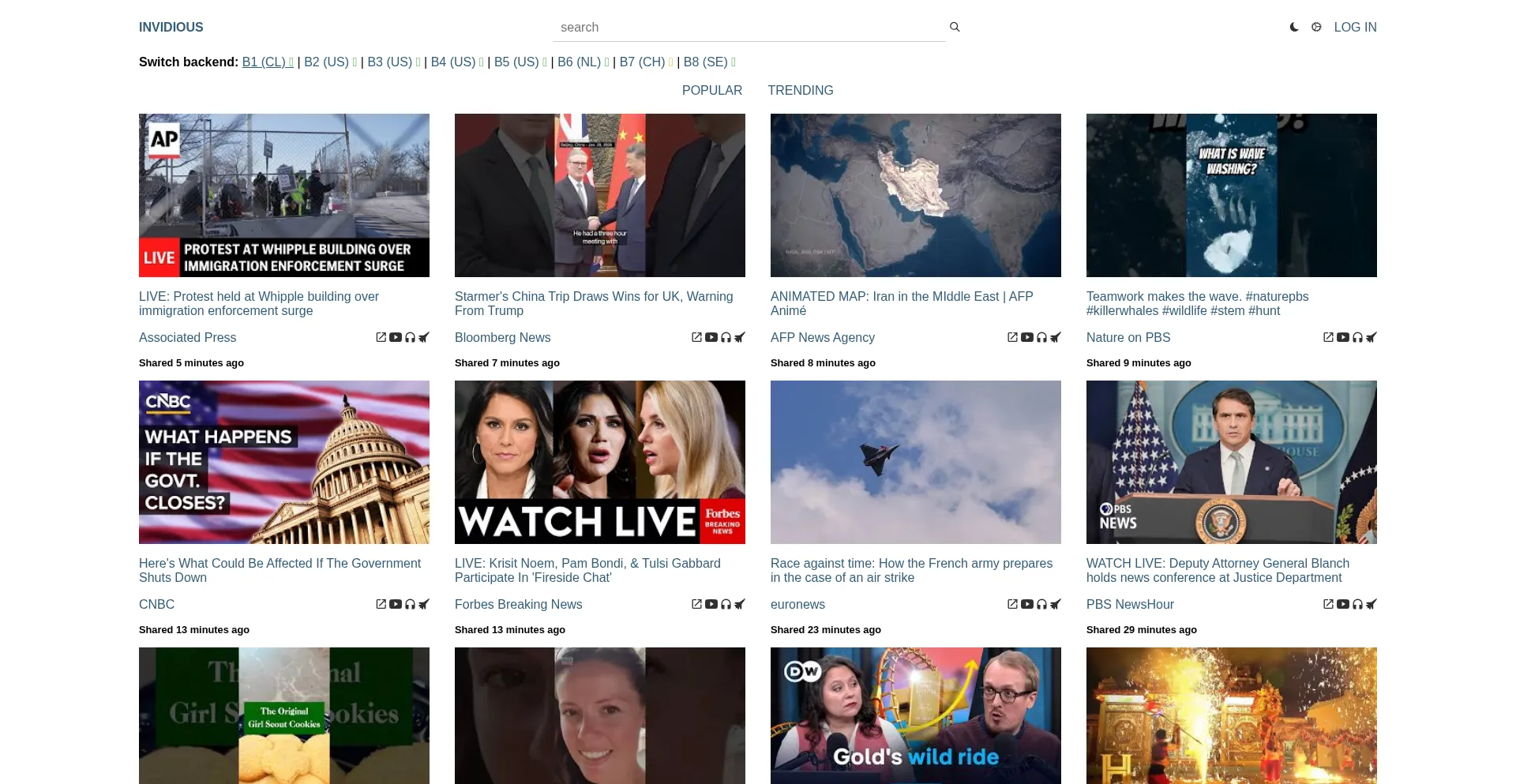The height and width of the screenshot is (784, 1516).
Task: Switch backend to B8 (SE)
Action: pyautogui.click(x=710, y=62)
